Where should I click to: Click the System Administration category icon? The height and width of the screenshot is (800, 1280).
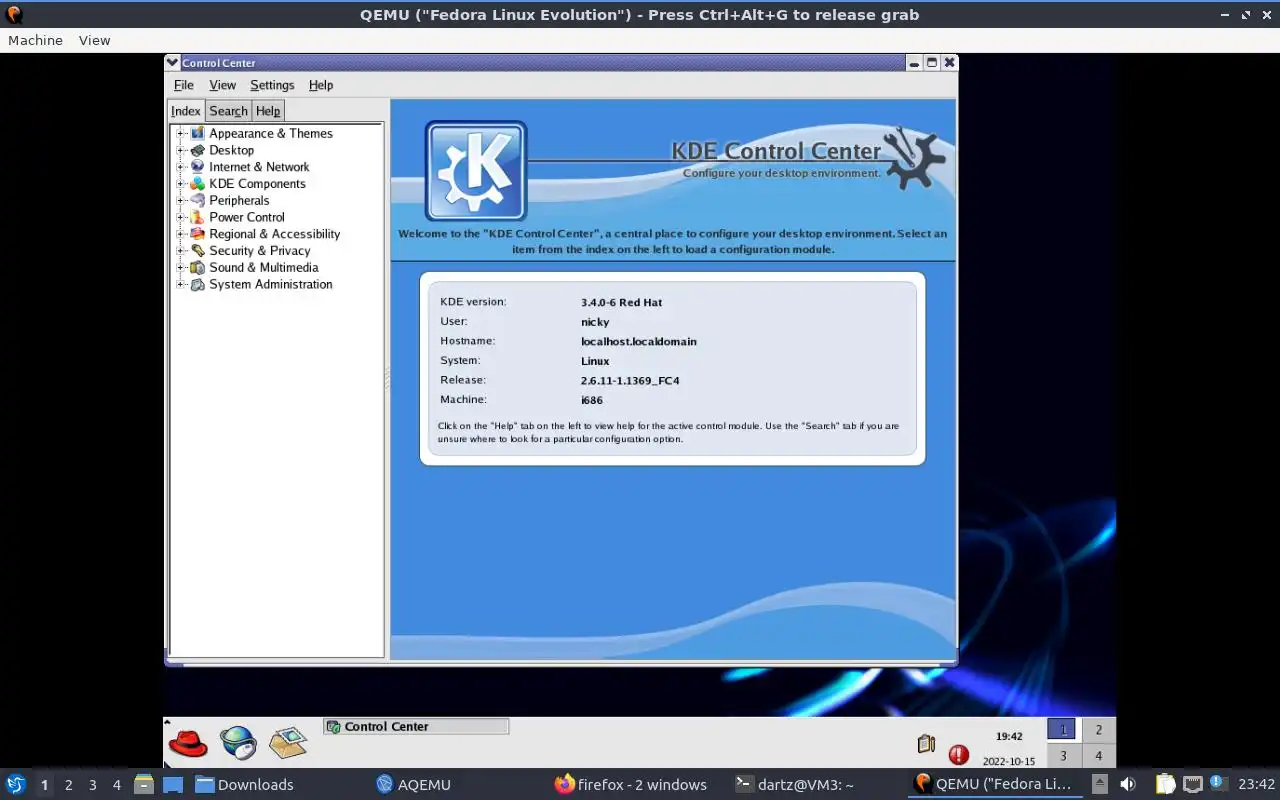pos(198,284)
